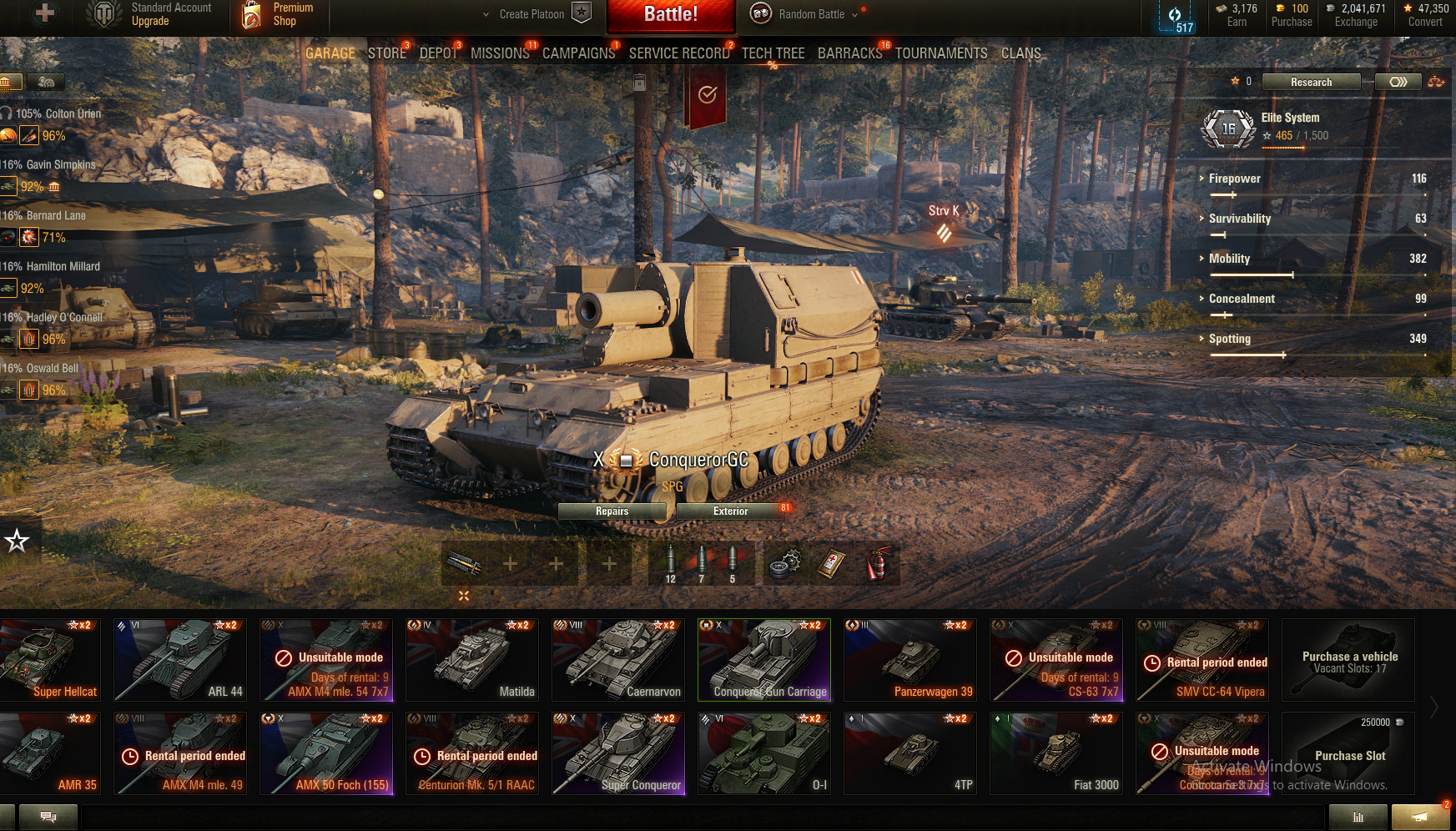Click the red Battle! button
This screenshot has height=831, width=1456.
point(671,14)
